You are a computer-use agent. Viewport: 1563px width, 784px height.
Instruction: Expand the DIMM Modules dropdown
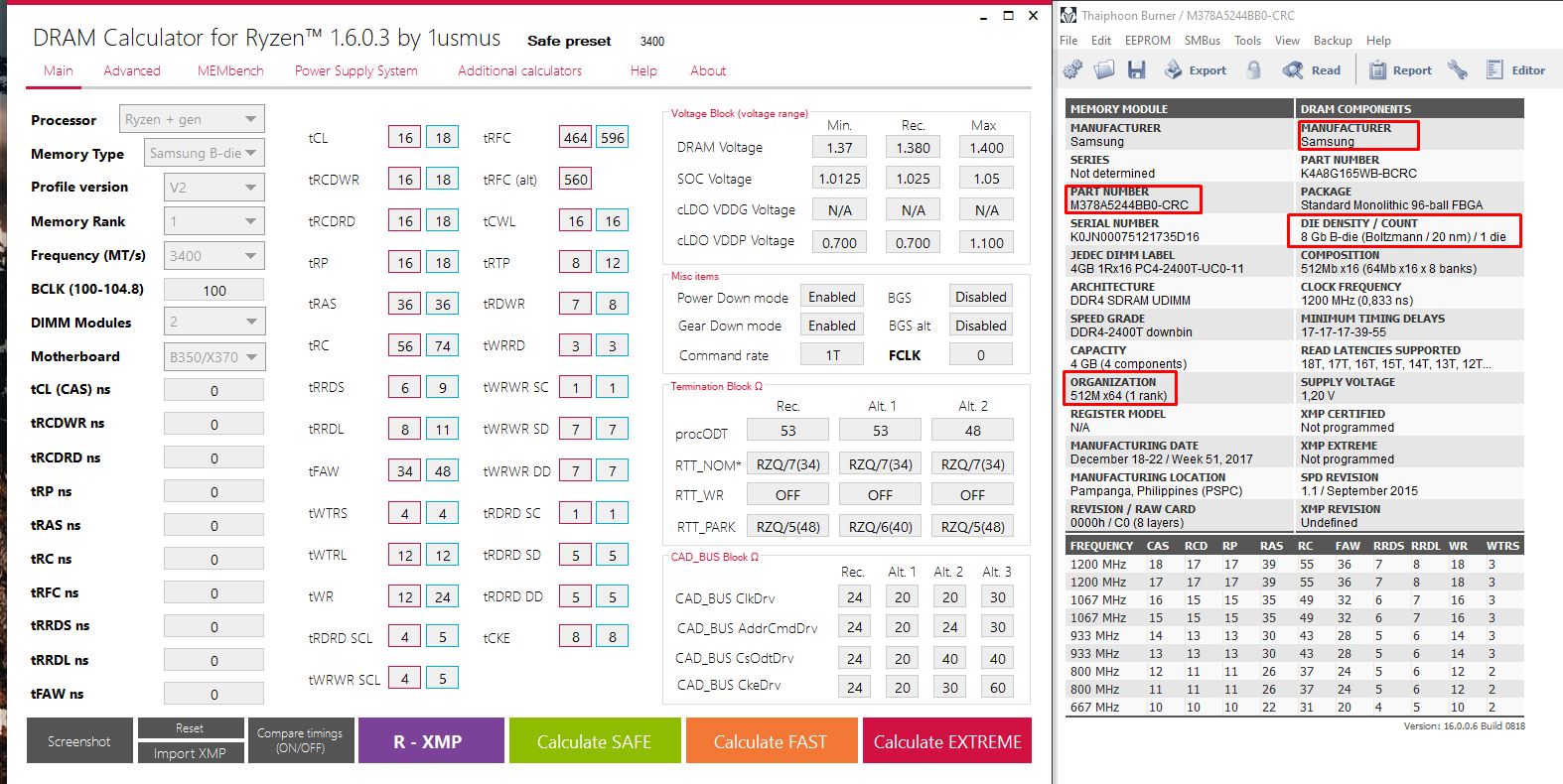[214, 322]
